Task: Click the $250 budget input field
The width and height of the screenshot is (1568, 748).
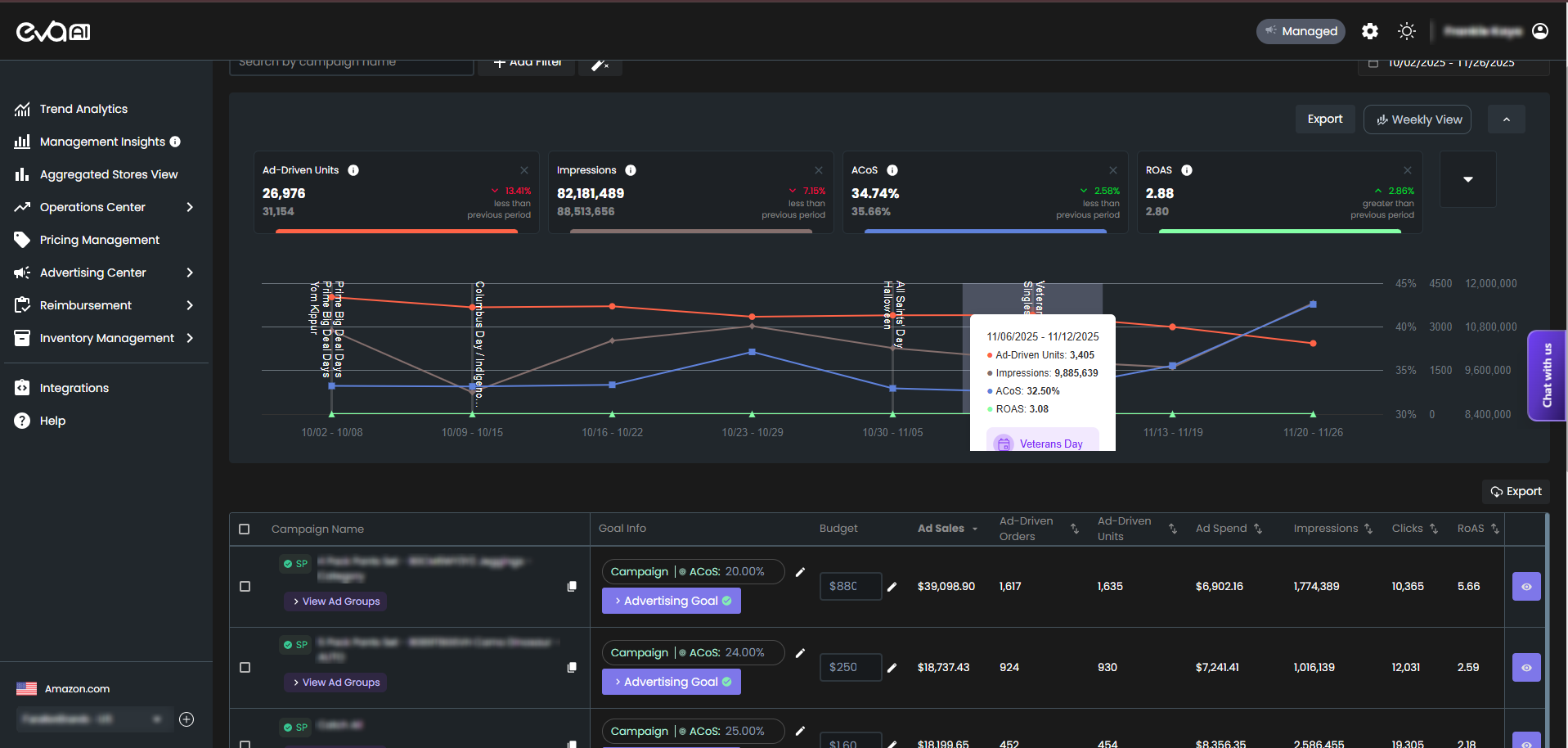Action: (849, 668)
